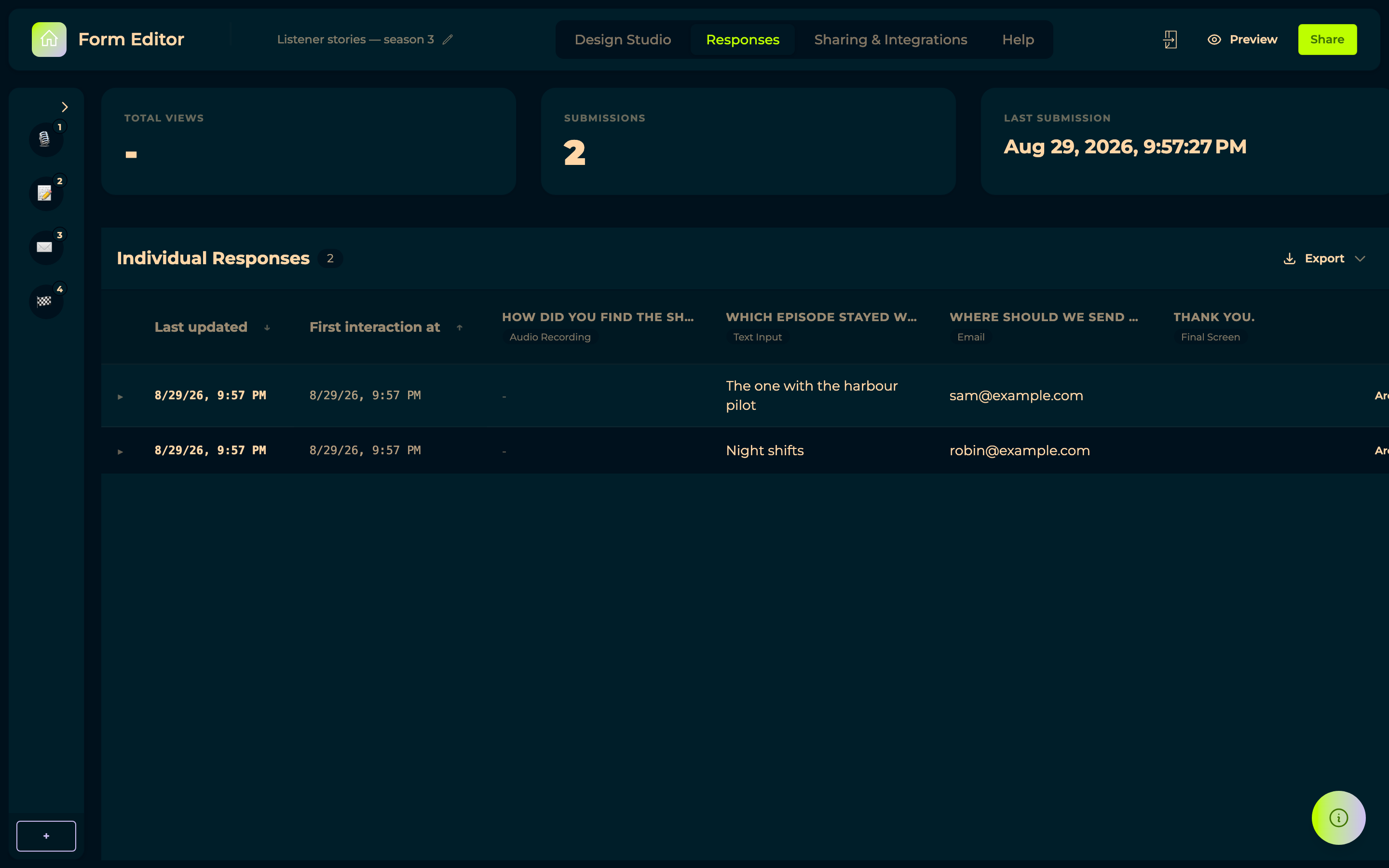Add a new step with plus button
Screen dimensions: 1389x868
[46, 836]
